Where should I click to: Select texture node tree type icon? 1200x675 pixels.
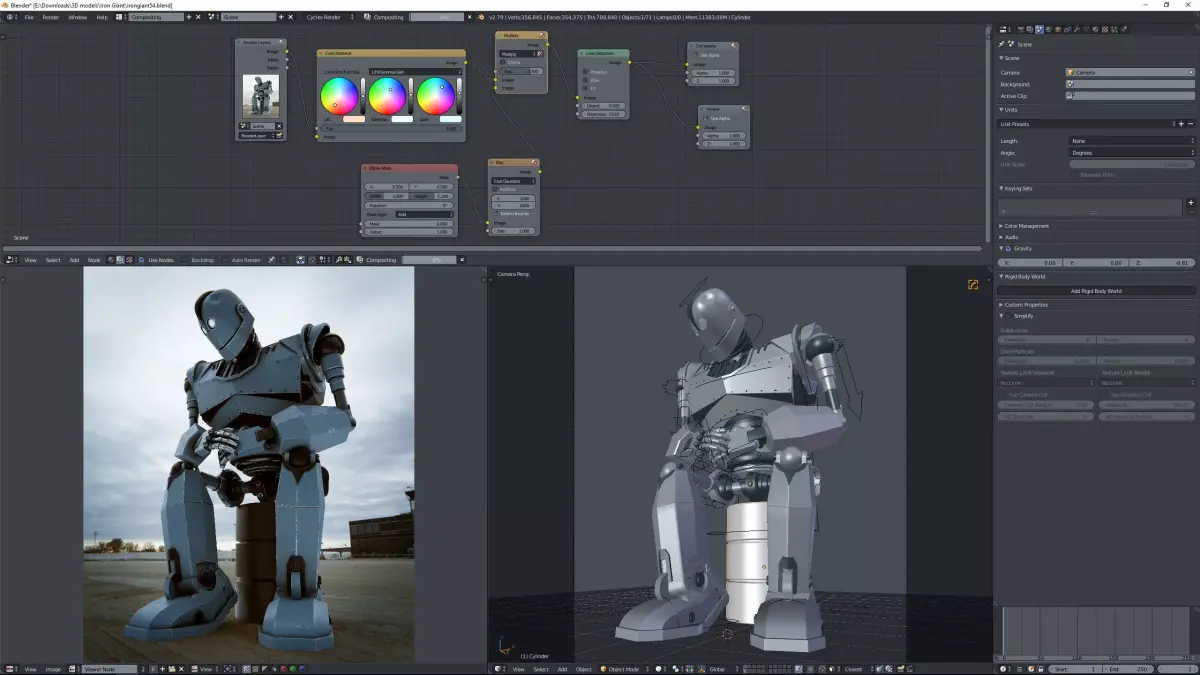pyautogui.click(x=129, y=260)
